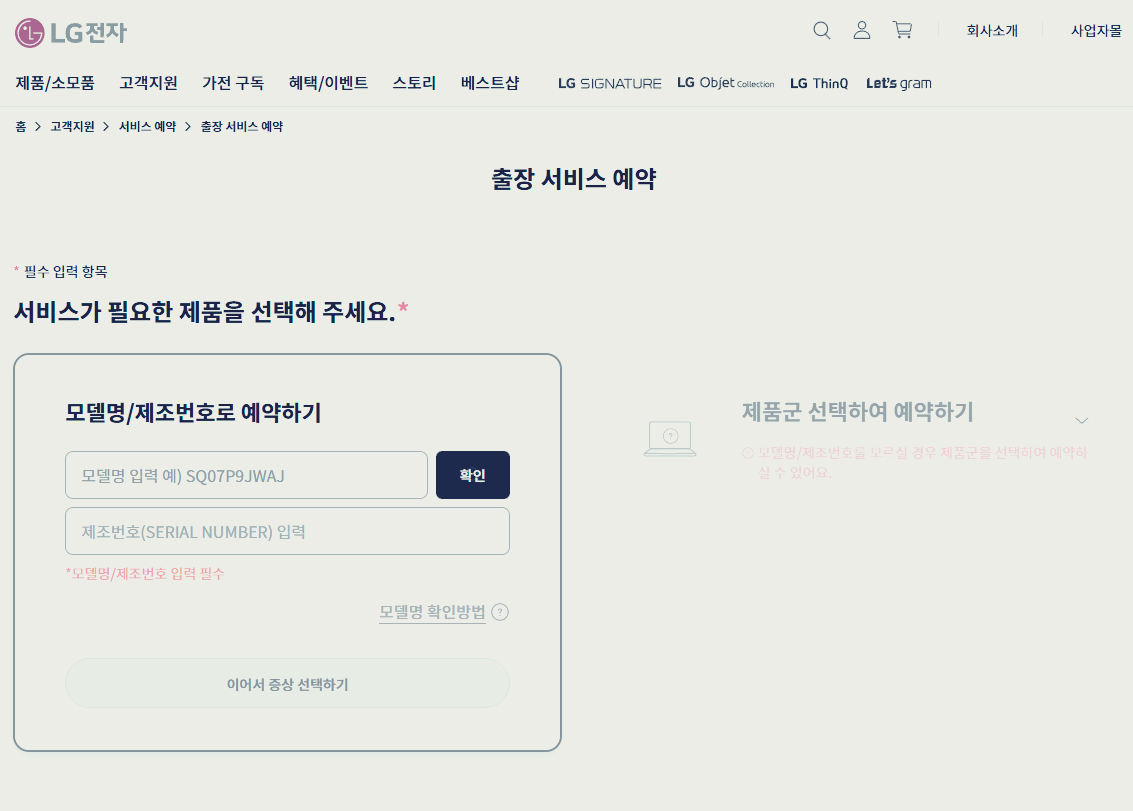Select the 제품군 선택하여 예약하기 heading

858,412
